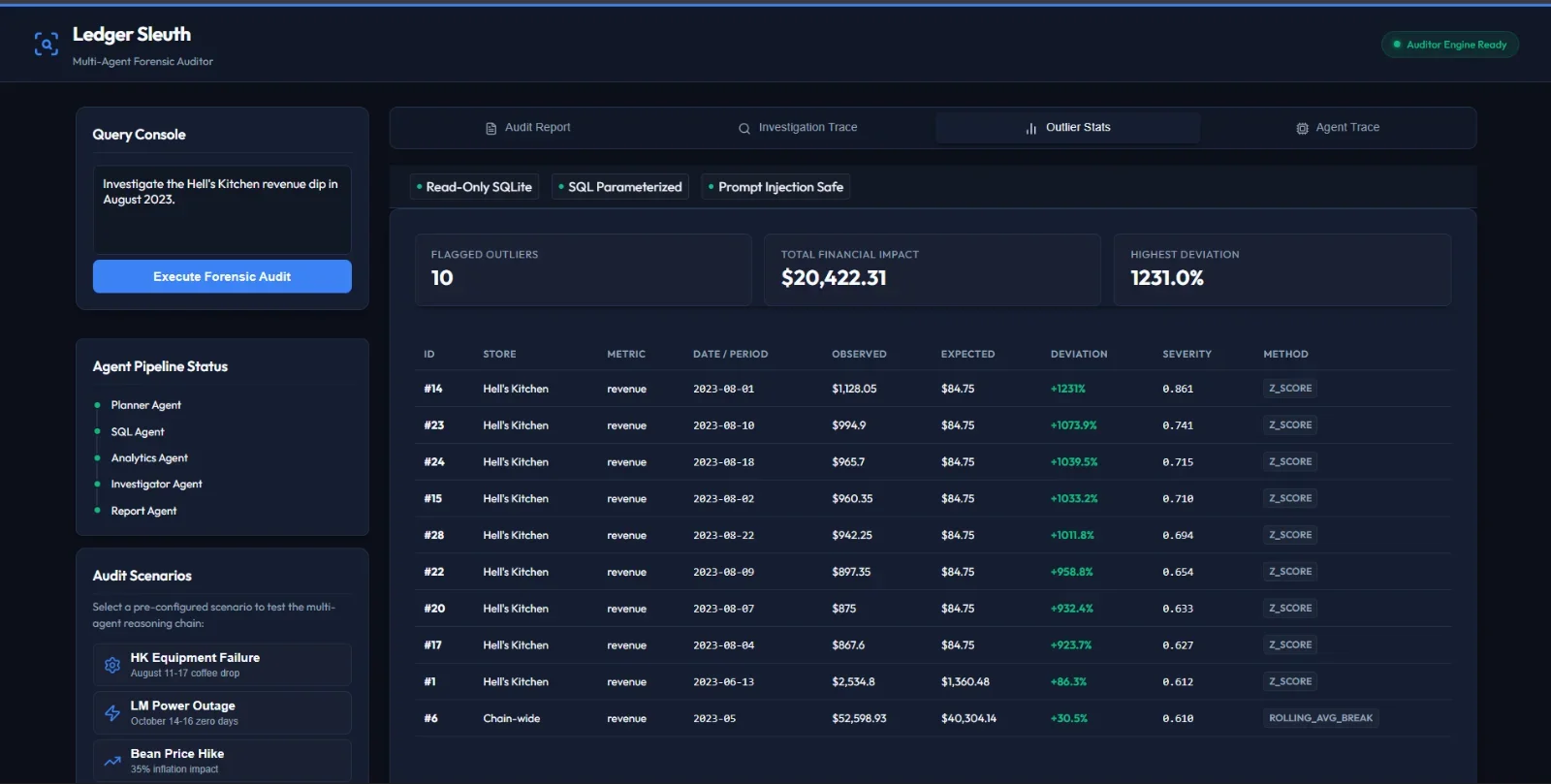The height and width of the screenshot is (784, 1551).
Task: Click the Execute Forensic Audit button
Action: pos(222,276)
